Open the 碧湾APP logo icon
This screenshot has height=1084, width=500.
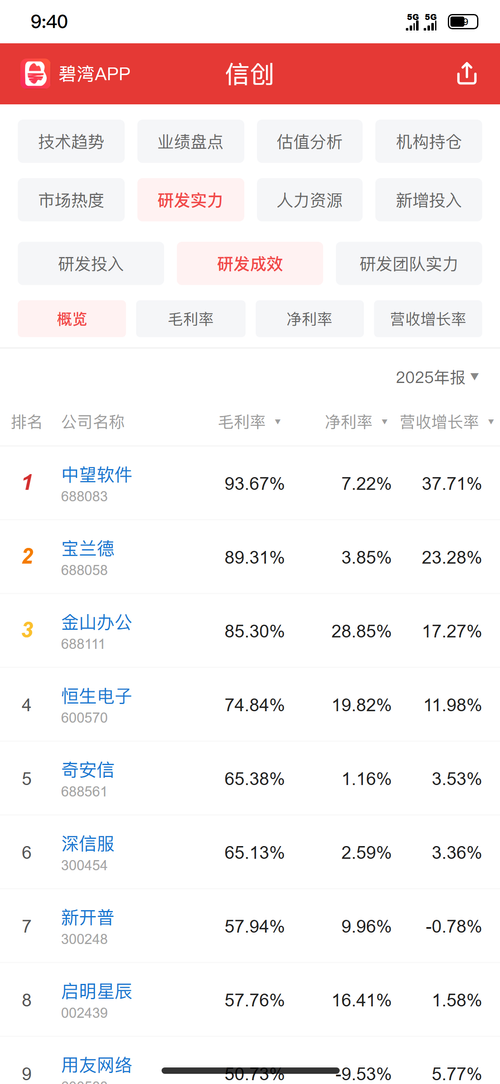[x=36, y=73]
